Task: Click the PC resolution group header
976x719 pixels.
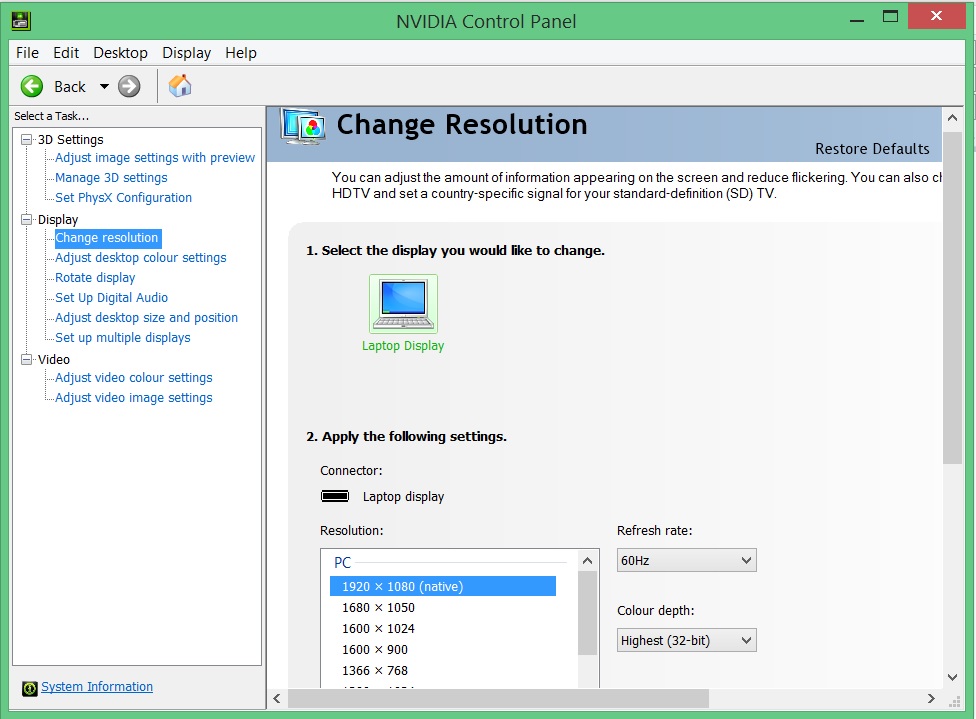Action: 342,563
